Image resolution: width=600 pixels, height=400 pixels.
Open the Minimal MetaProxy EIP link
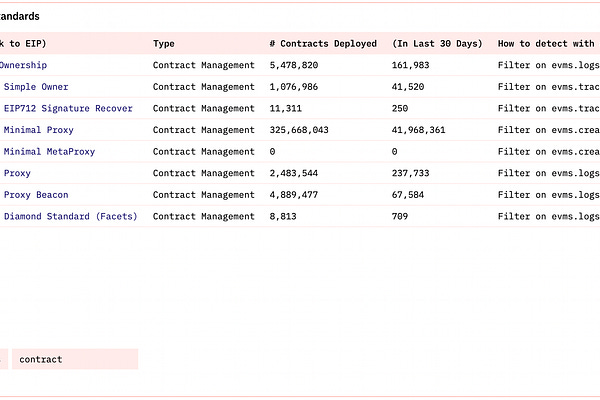click(49, 152)
